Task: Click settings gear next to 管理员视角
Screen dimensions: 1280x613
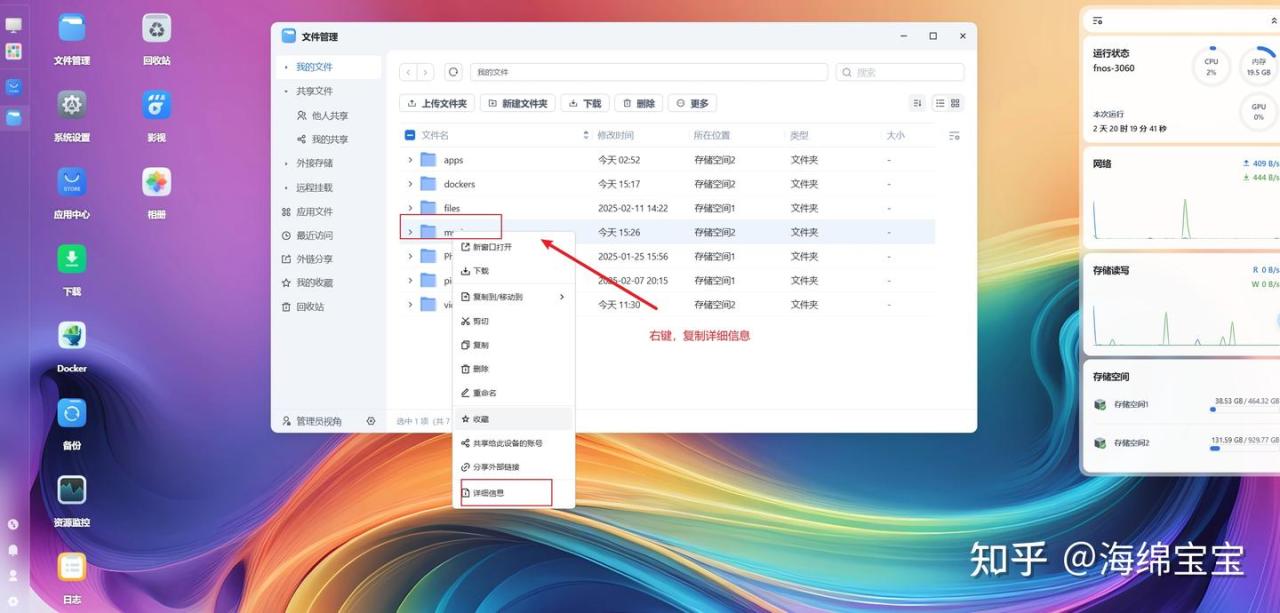Action: [371, 421]
